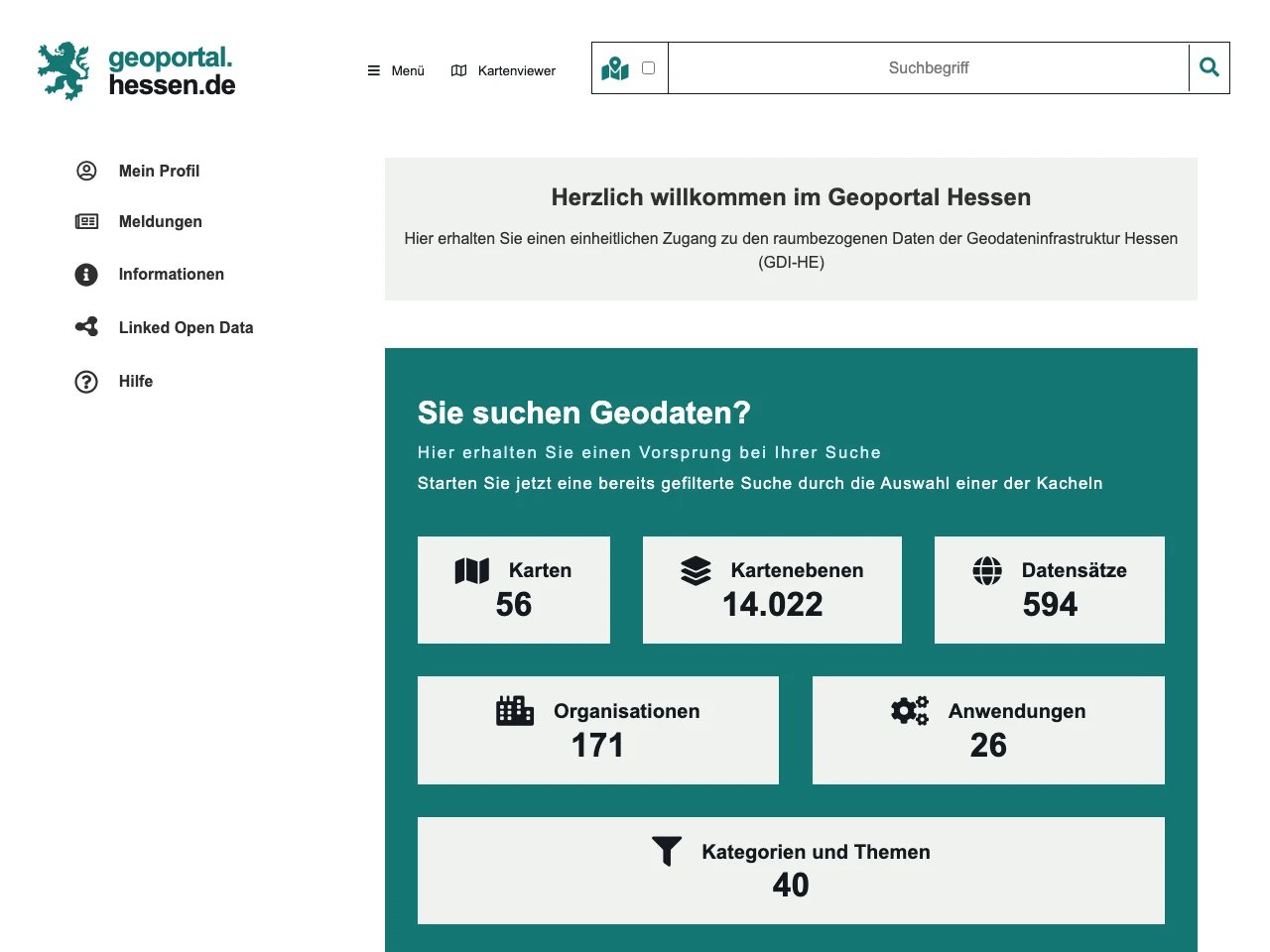Click the Karten count 56
The width and height of the screenshot is (1270, 952).
pyautogui.click(x=514, y=604)
